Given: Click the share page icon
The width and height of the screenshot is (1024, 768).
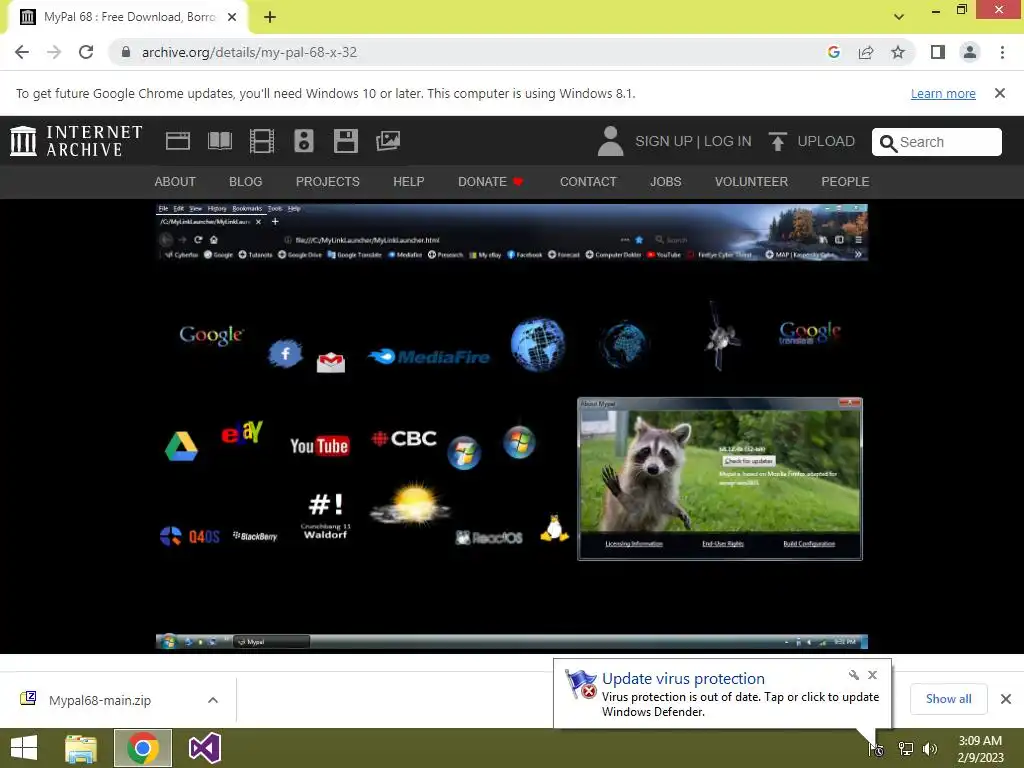Looking at the screenshot, I should pos(866,52).
